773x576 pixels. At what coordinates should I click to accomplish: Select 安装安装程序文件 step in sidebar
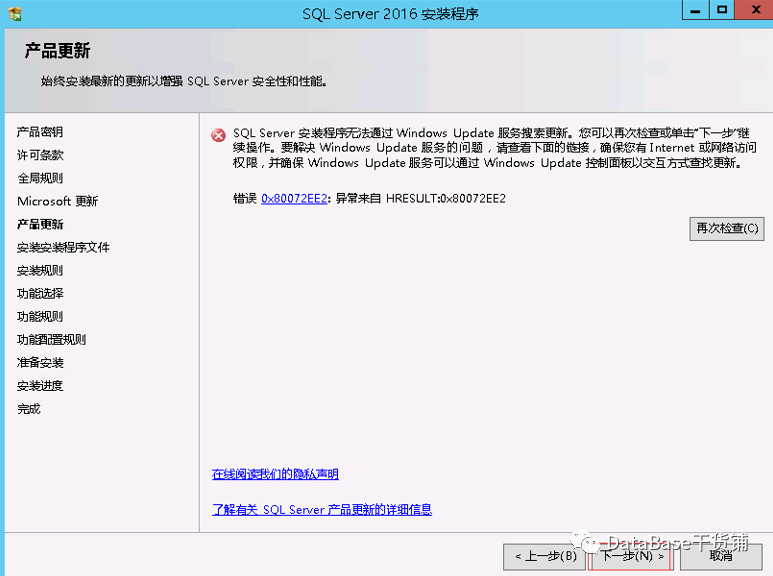[63, 248]
